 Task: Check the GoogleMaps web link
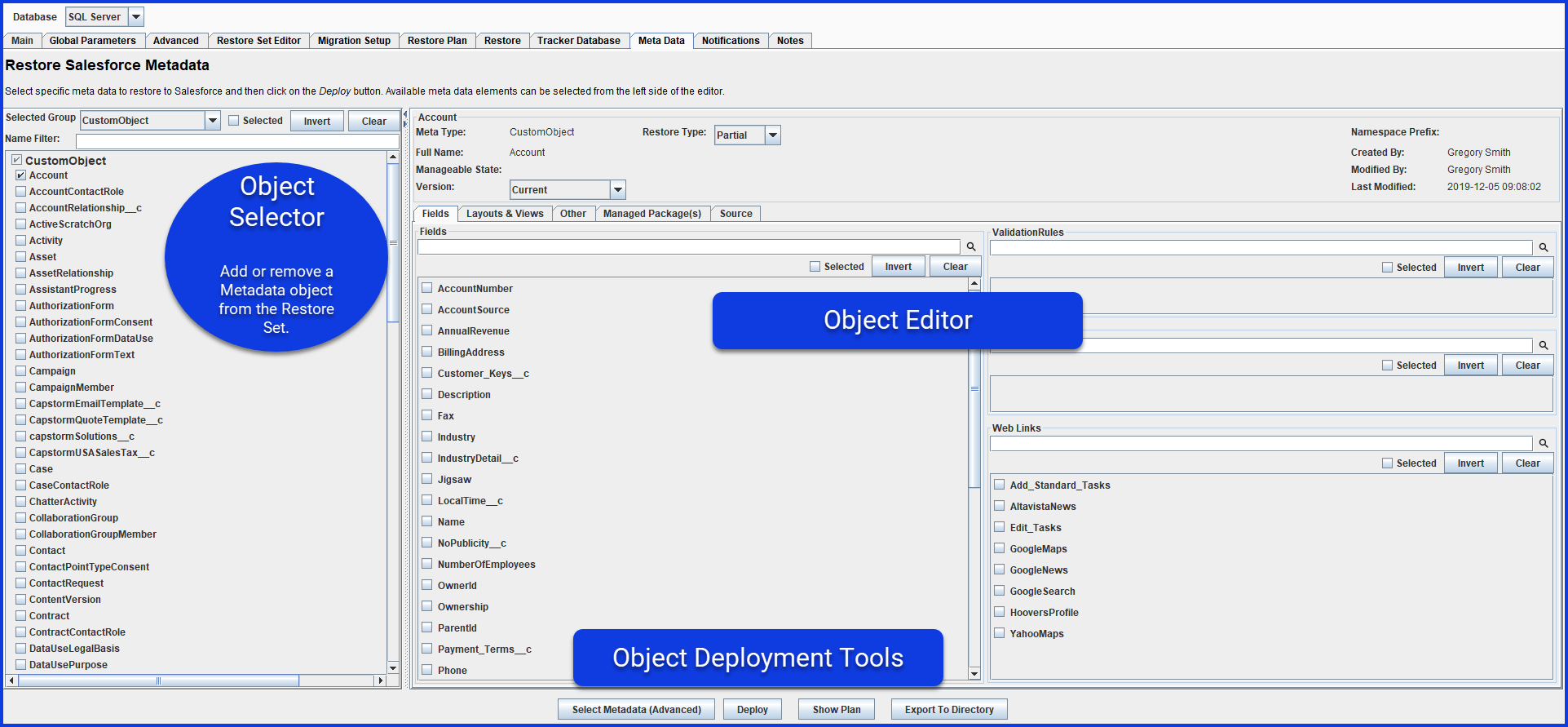(x=999, y=548)
